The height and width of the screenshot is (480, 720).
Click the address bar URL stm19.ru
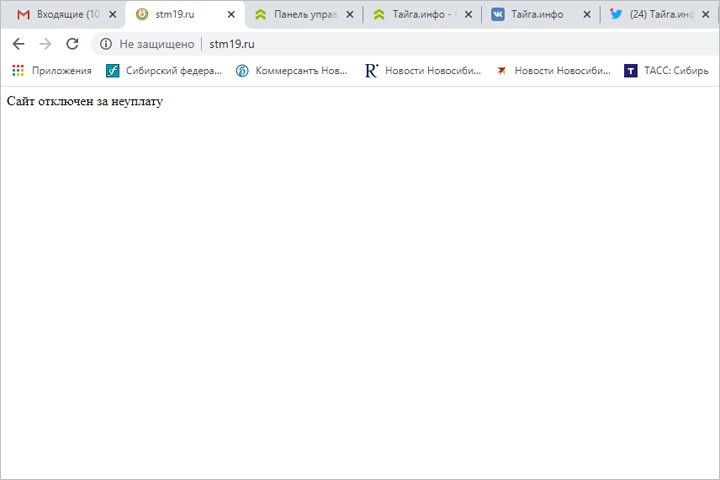[232, 44]
